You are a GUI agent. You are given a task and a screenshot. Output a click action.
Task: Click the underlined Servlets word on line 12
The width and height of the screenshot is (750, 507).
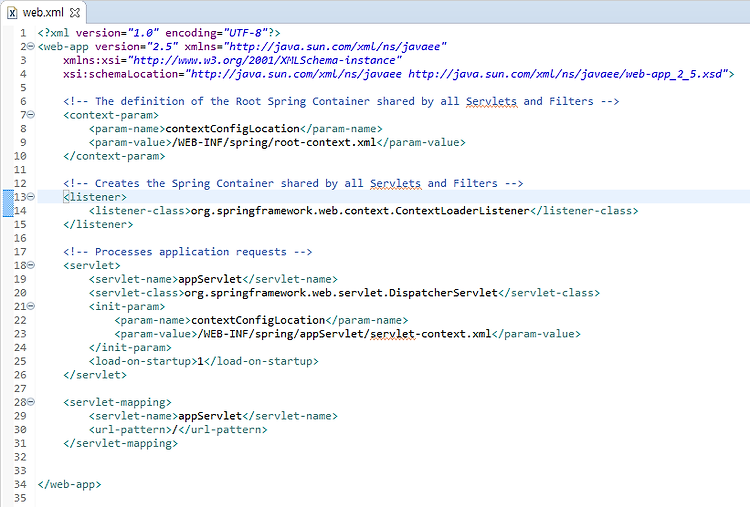[x=396, y=184]
